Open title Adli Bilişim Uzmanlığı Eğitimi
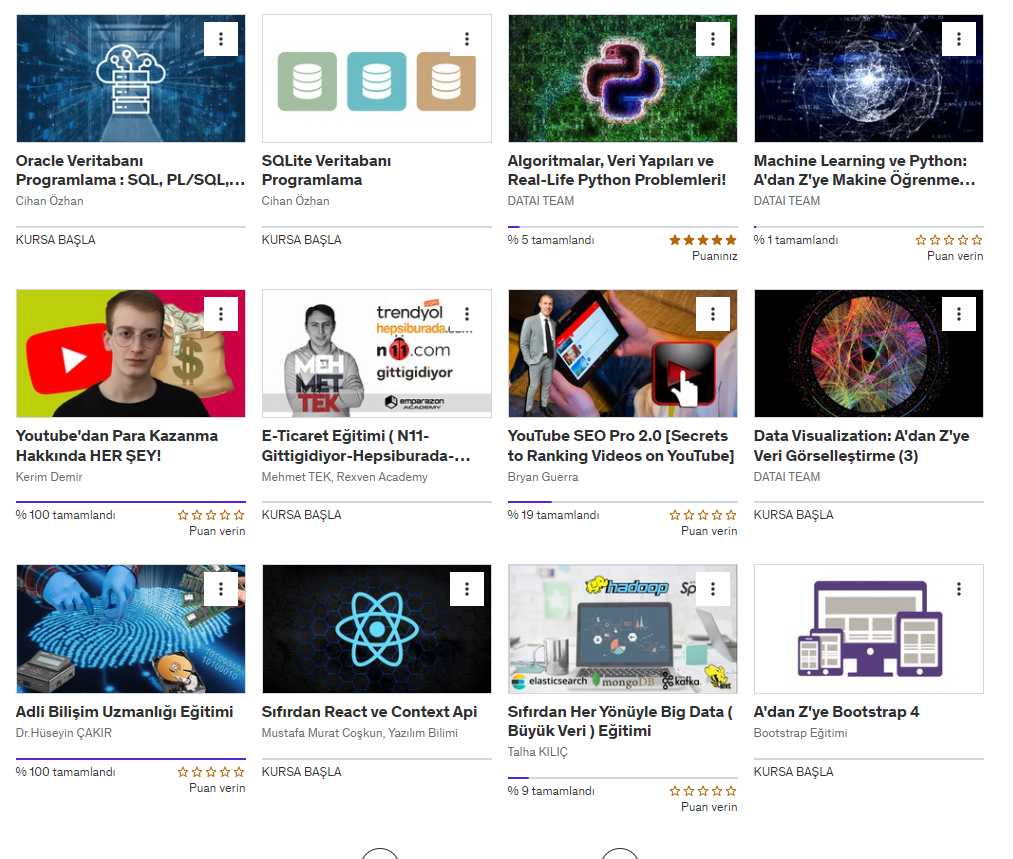Image resolution: width=1013 pixels, height=859 pixels. (124, 712)
